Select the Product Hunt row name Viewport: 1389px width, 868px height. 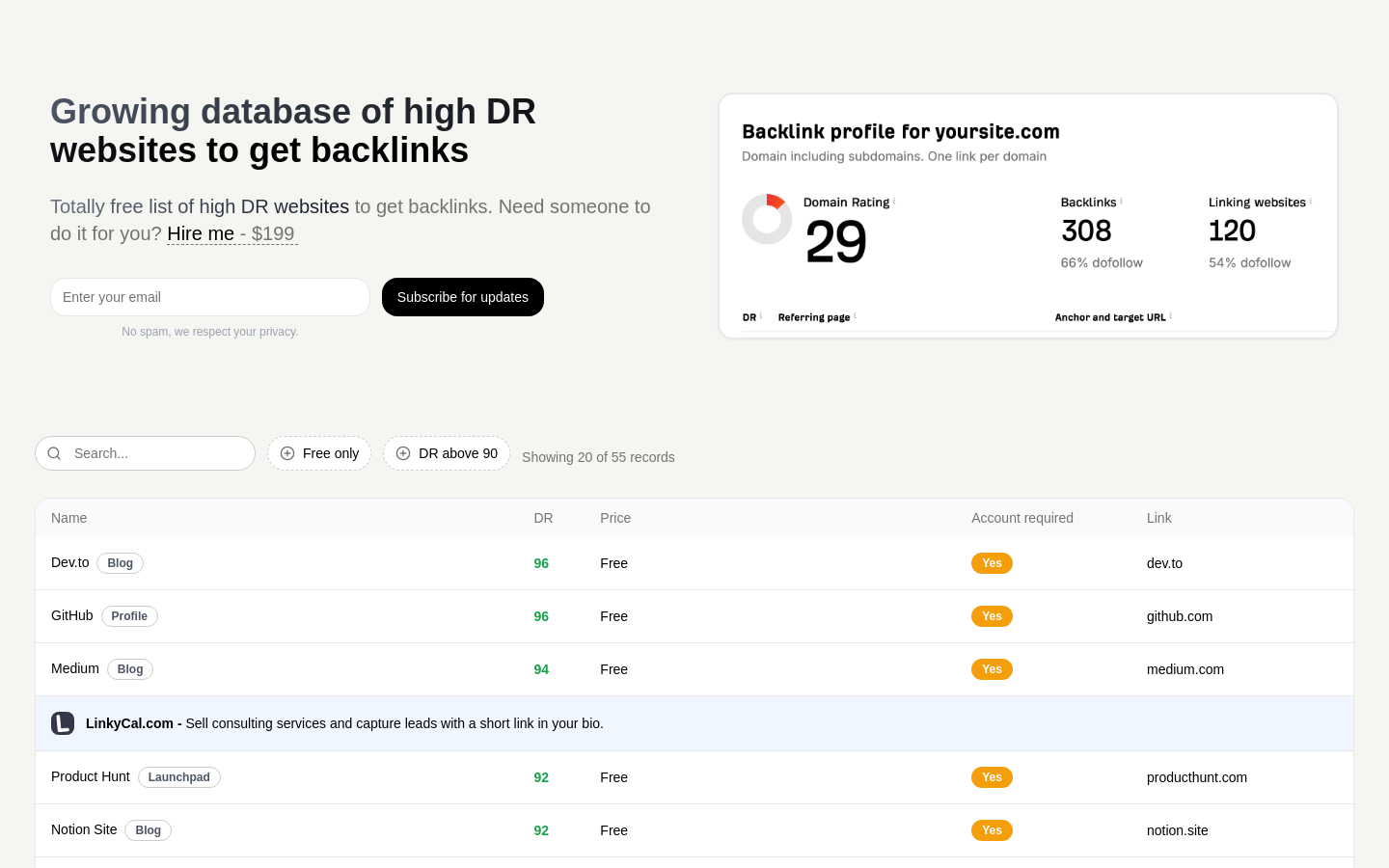pos(91,776)
